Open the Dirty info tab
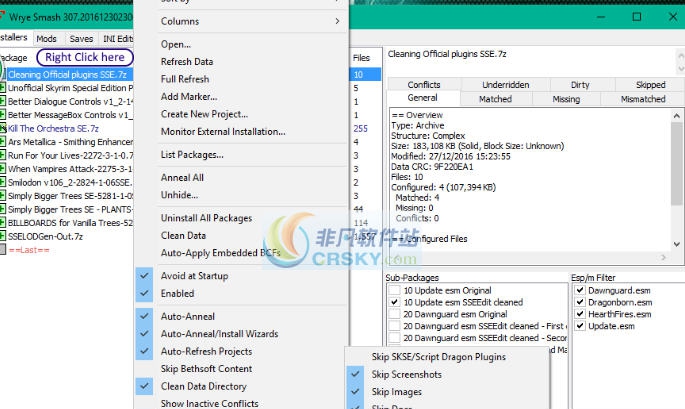Viewport: 685px width, 409px height. (x=580, y=84)
